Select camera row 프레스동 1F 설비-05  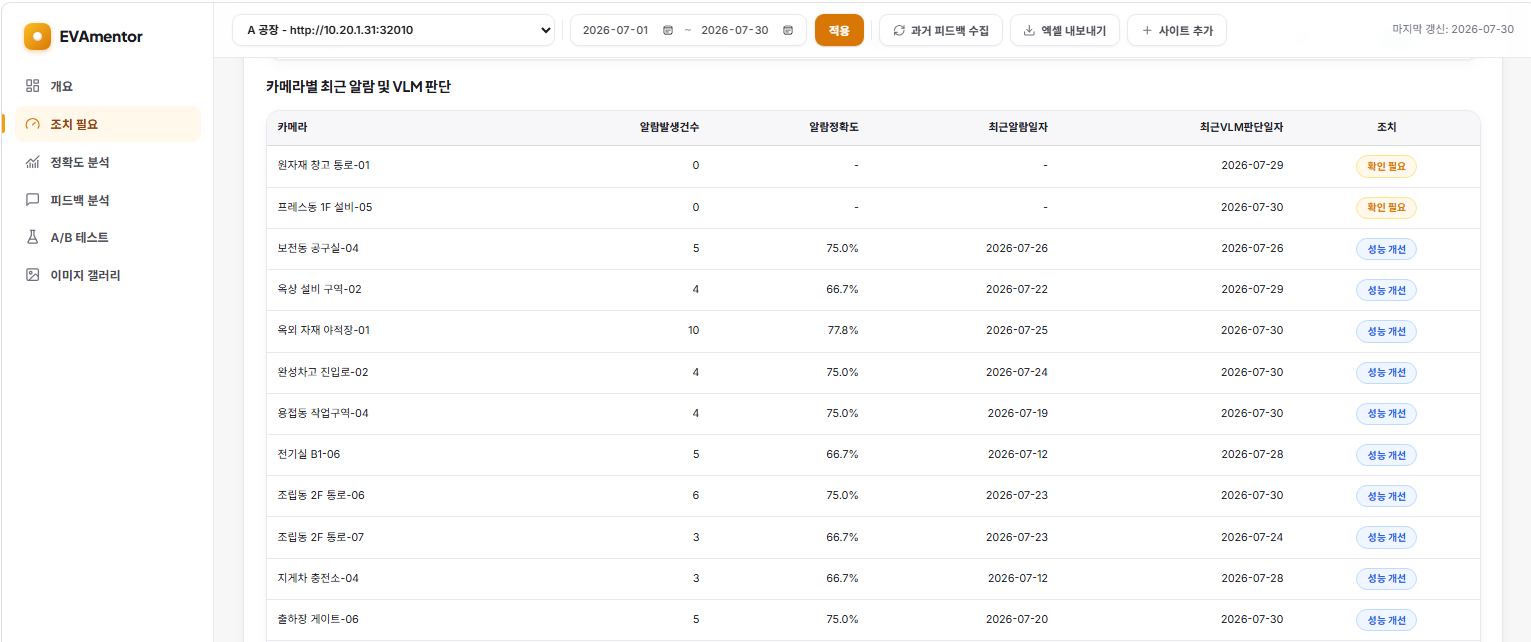[x=873, y=207]
